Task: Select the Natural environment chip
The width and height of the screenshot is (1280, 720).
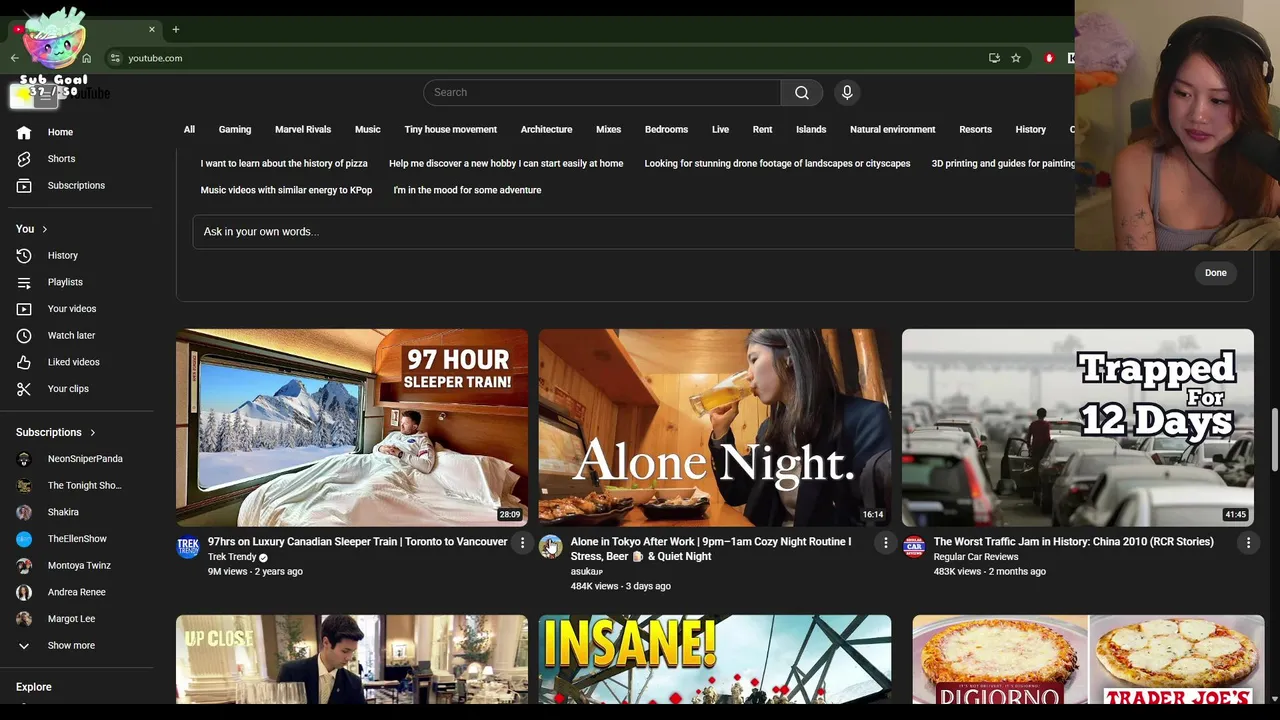Action: click(x=892, y=129)
